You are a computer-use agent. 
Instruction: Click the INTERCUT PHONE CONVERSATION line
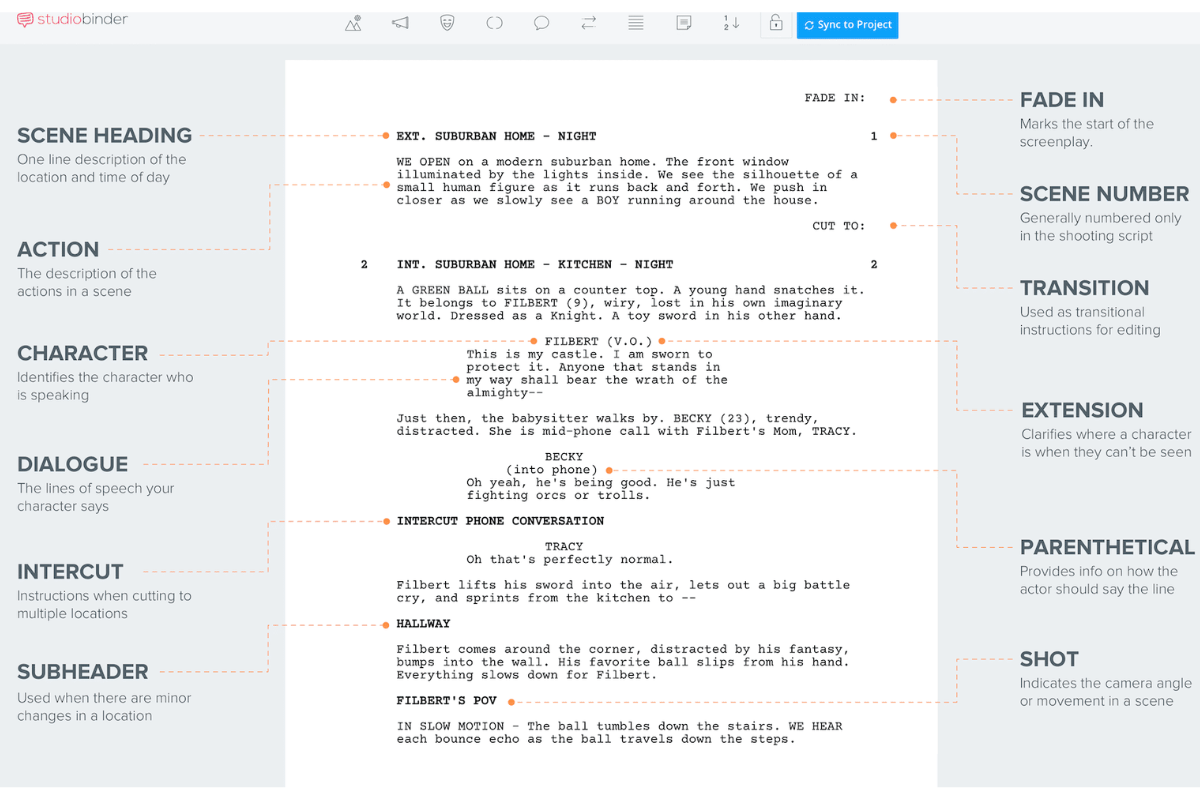[x=500, y=521]
